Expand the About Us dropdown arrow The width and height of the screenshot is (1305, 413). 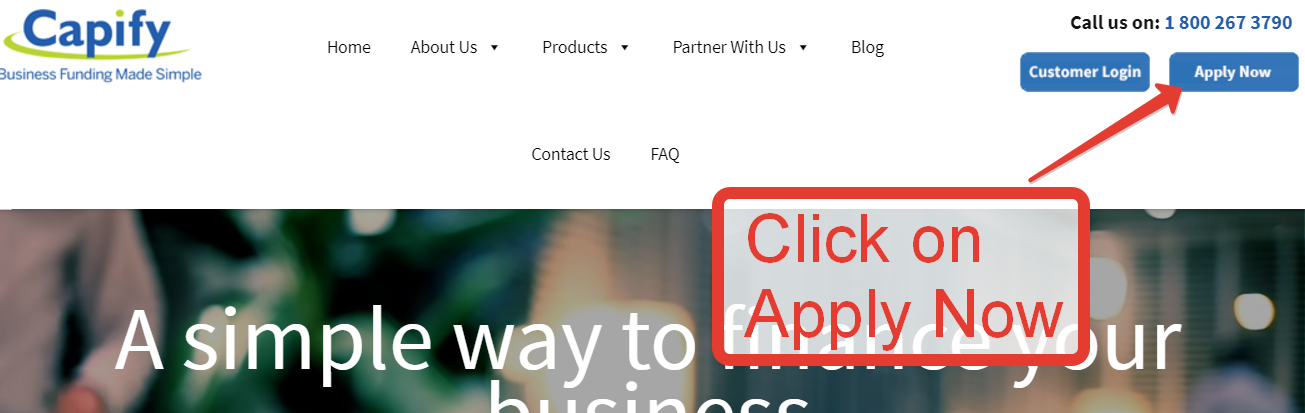[x=494, y=48]
